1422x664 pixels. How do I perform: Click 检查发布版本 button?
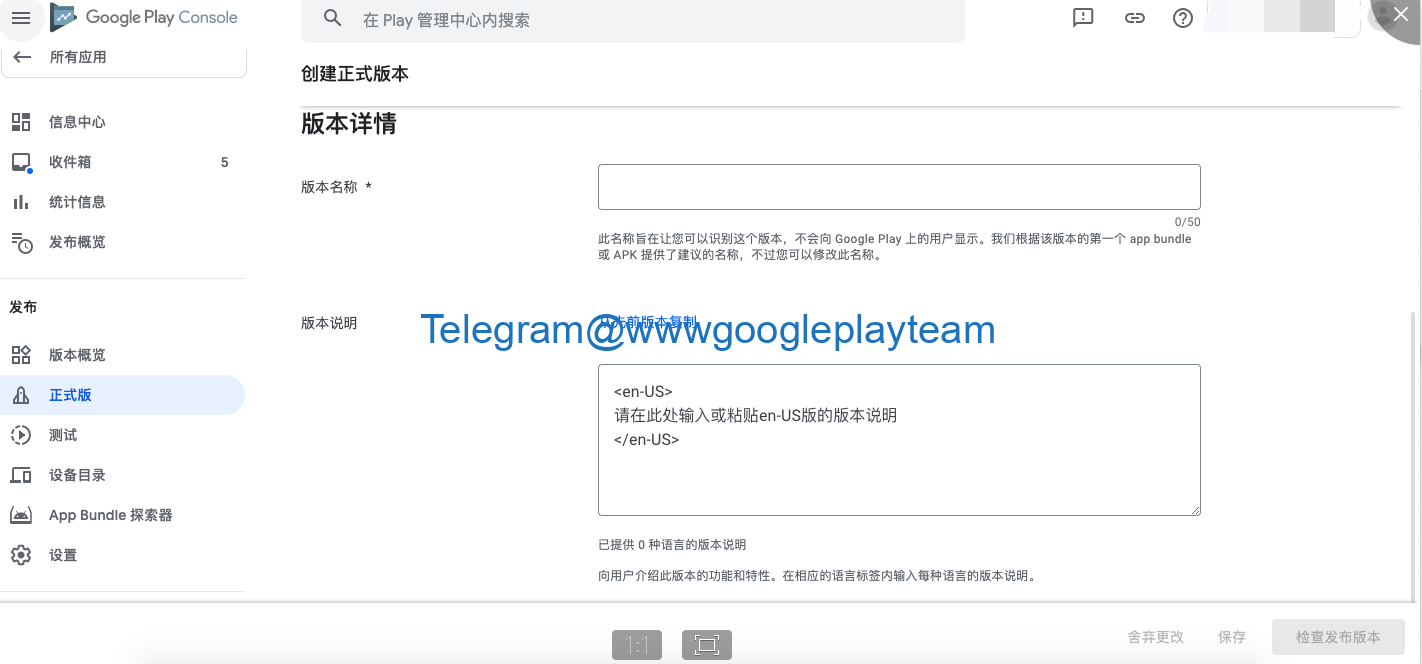[1338, 637]
